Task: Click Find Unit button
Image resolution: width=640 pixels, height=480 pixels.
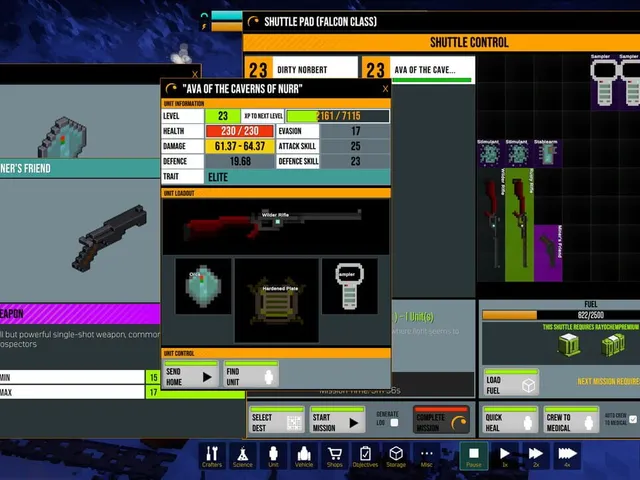Action: pyautogui.click(x=251, y=374)
